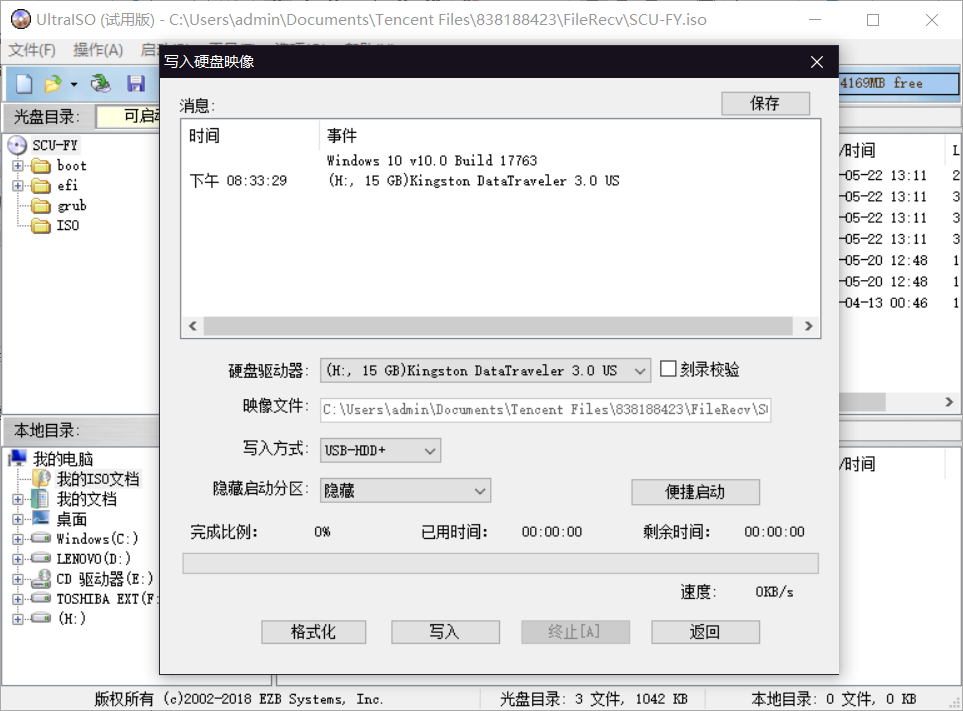Click the UltraISO title bar app icon
The width and height of the screenshot is (963, 711).
point(20,20)
